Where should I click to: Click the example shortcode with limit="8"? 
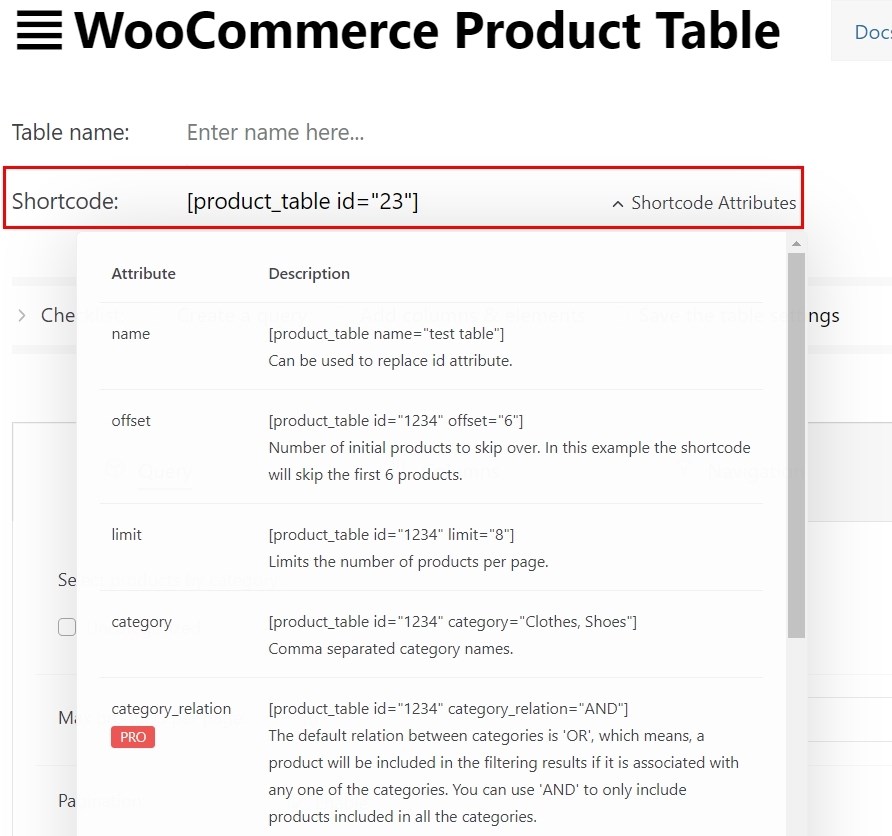(x=391, y=535)
